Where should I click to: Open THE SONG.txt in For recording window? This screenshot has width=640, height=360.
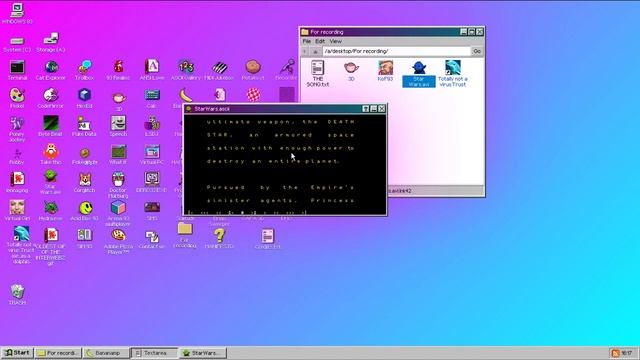[318, 73]
